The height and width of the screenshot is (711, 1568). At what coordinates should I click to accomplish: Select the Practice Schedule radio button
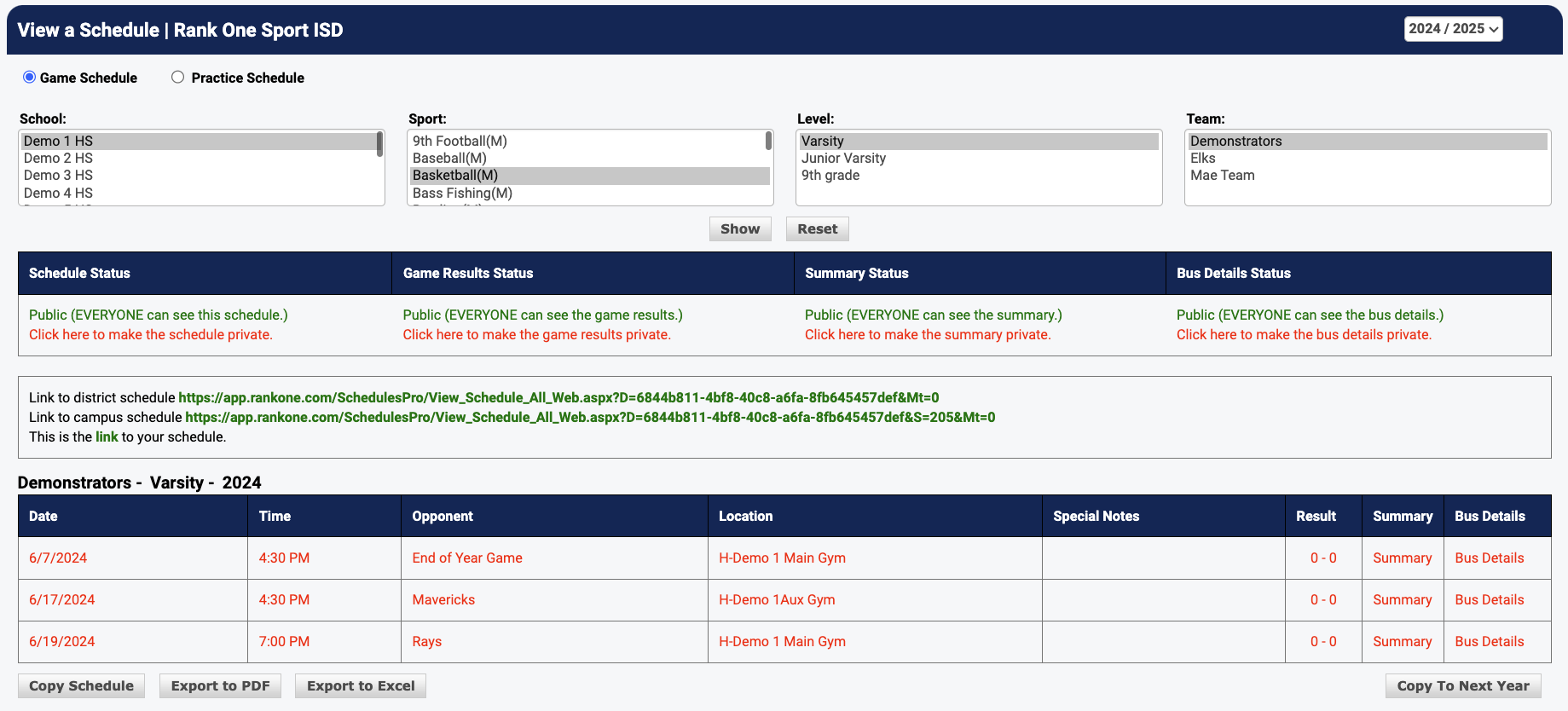coord(177,77)
